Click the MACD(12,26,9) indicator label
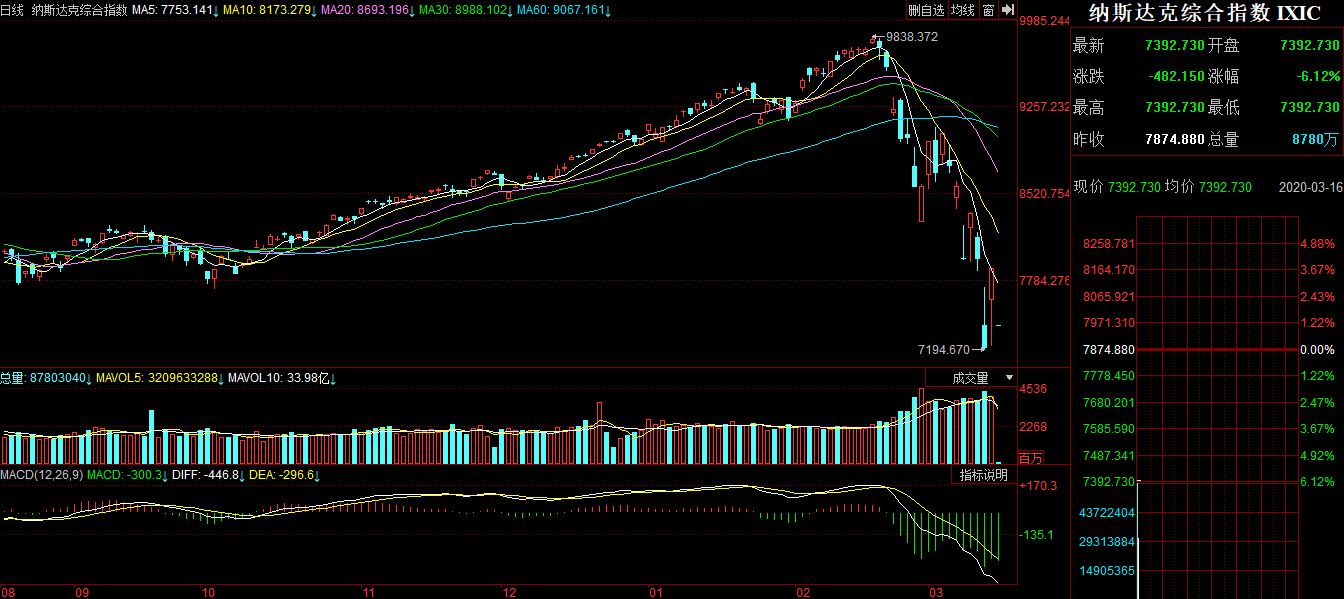The height and width of the screenshot is (599, 1344). 41,475
